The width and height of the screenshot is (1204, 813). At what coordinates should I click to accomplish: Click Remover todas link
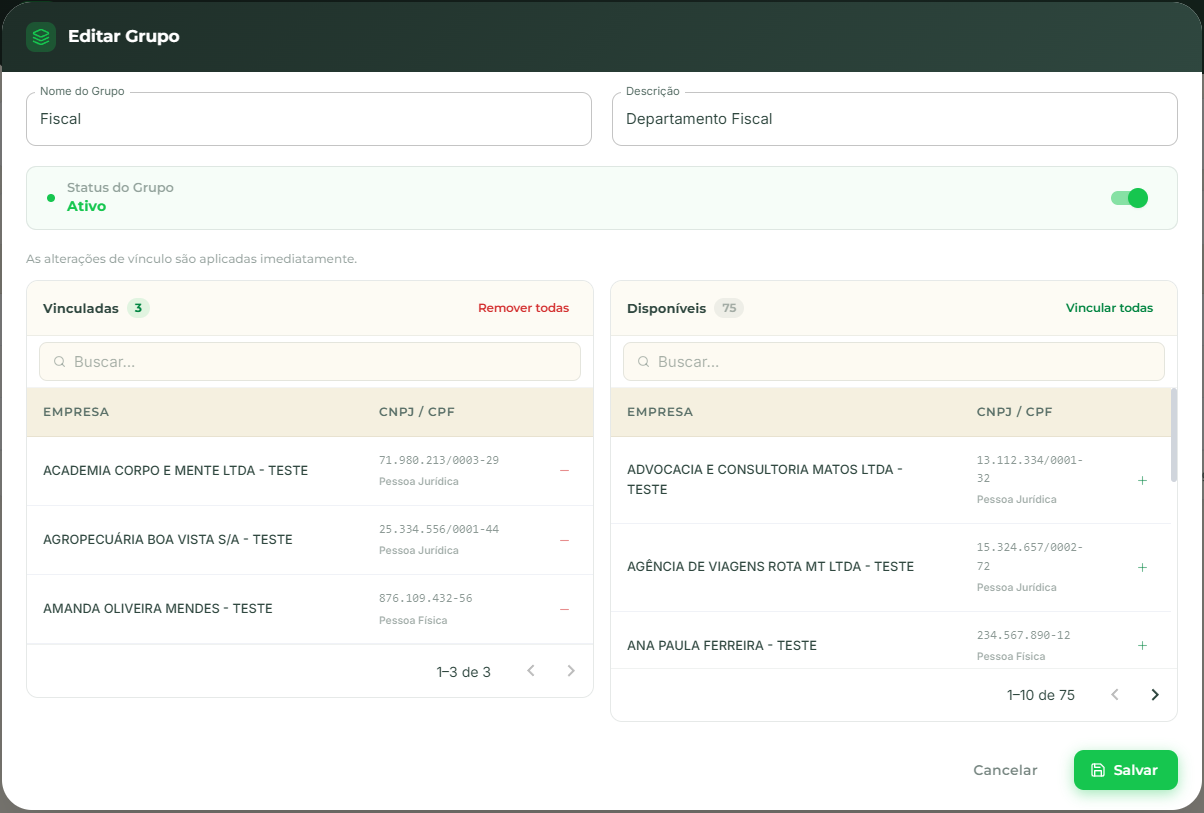pyautogui.click(x=523, y=308)
